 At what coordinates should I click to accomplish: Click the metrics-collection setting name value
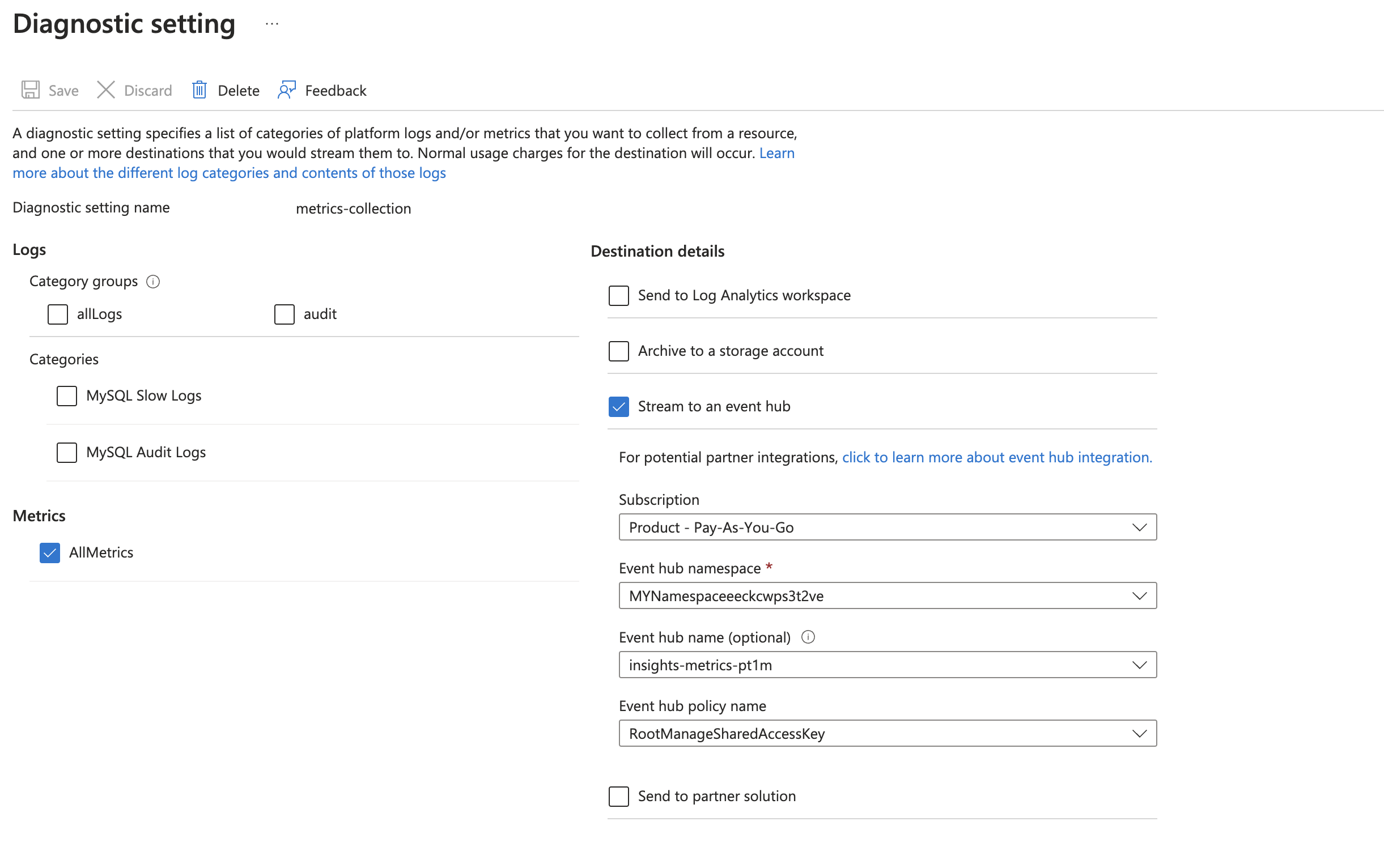pos(353,209)
